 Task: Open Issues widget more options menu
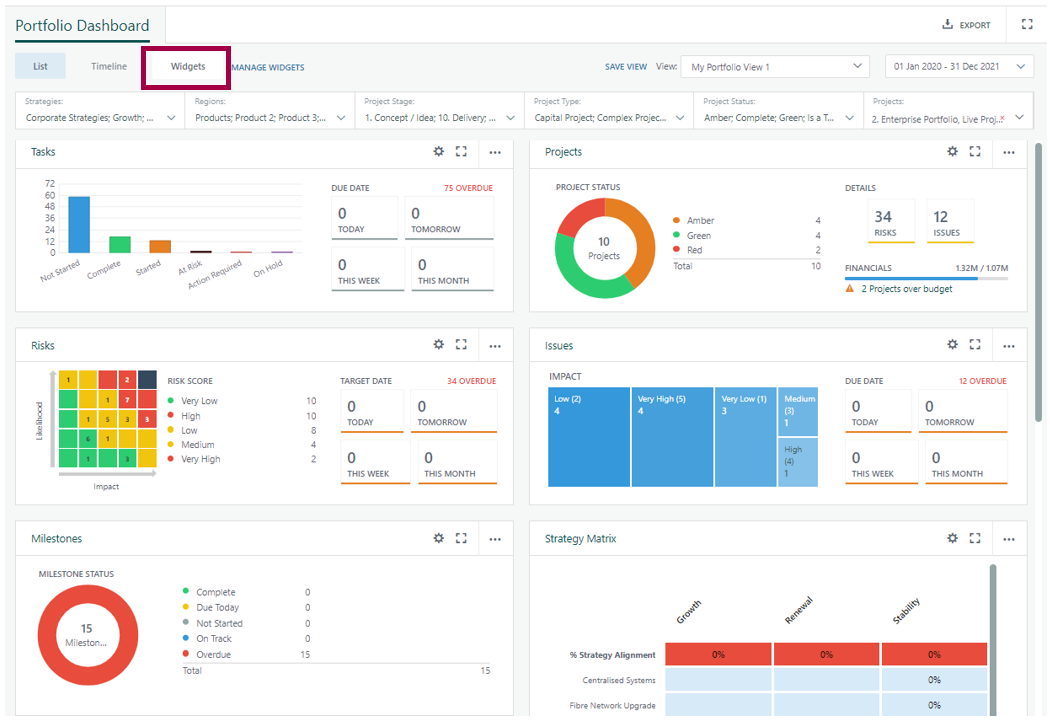1008,346
